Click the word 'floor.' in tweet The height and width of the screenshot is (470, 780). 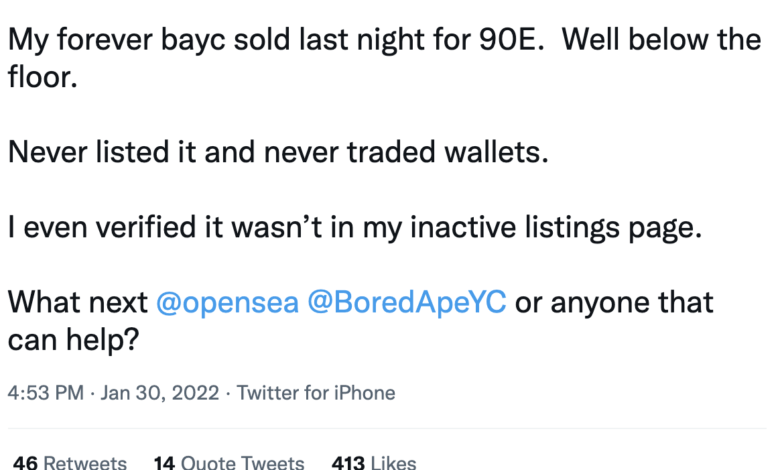43,77
